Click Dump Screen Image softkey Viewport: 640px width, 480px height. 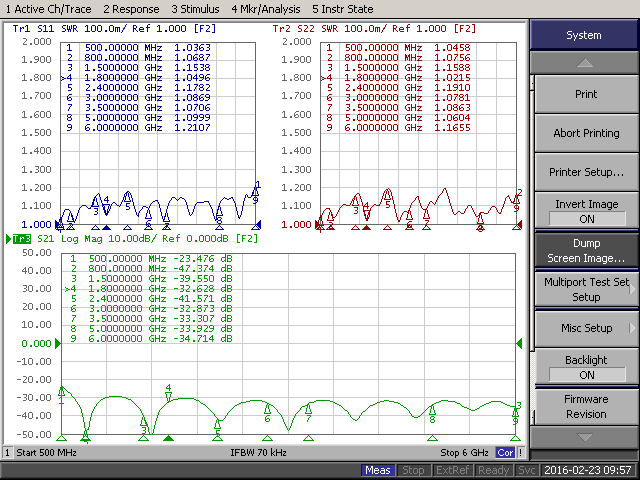coord(586,250)
